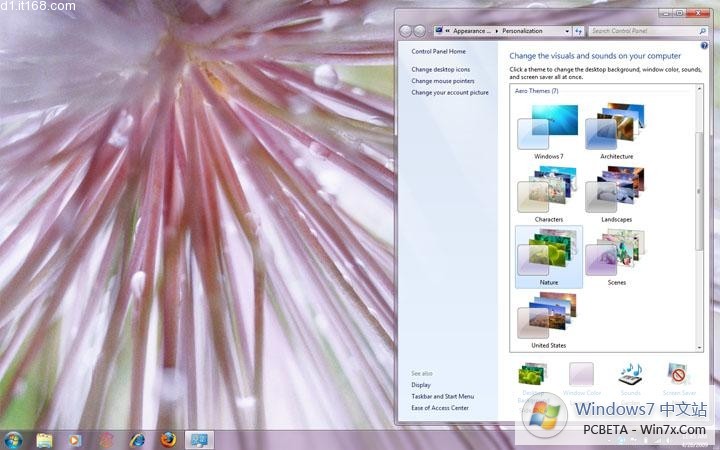This screenshot has width=720, height=450.
Task: Launch Firefox from taskbar
Action: click(x=169, y=440)
